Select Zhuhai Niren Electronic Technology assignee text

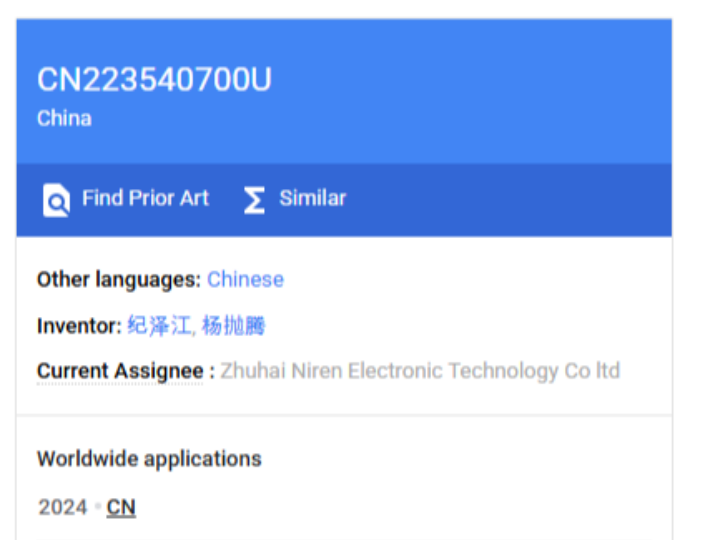(420, 371)
